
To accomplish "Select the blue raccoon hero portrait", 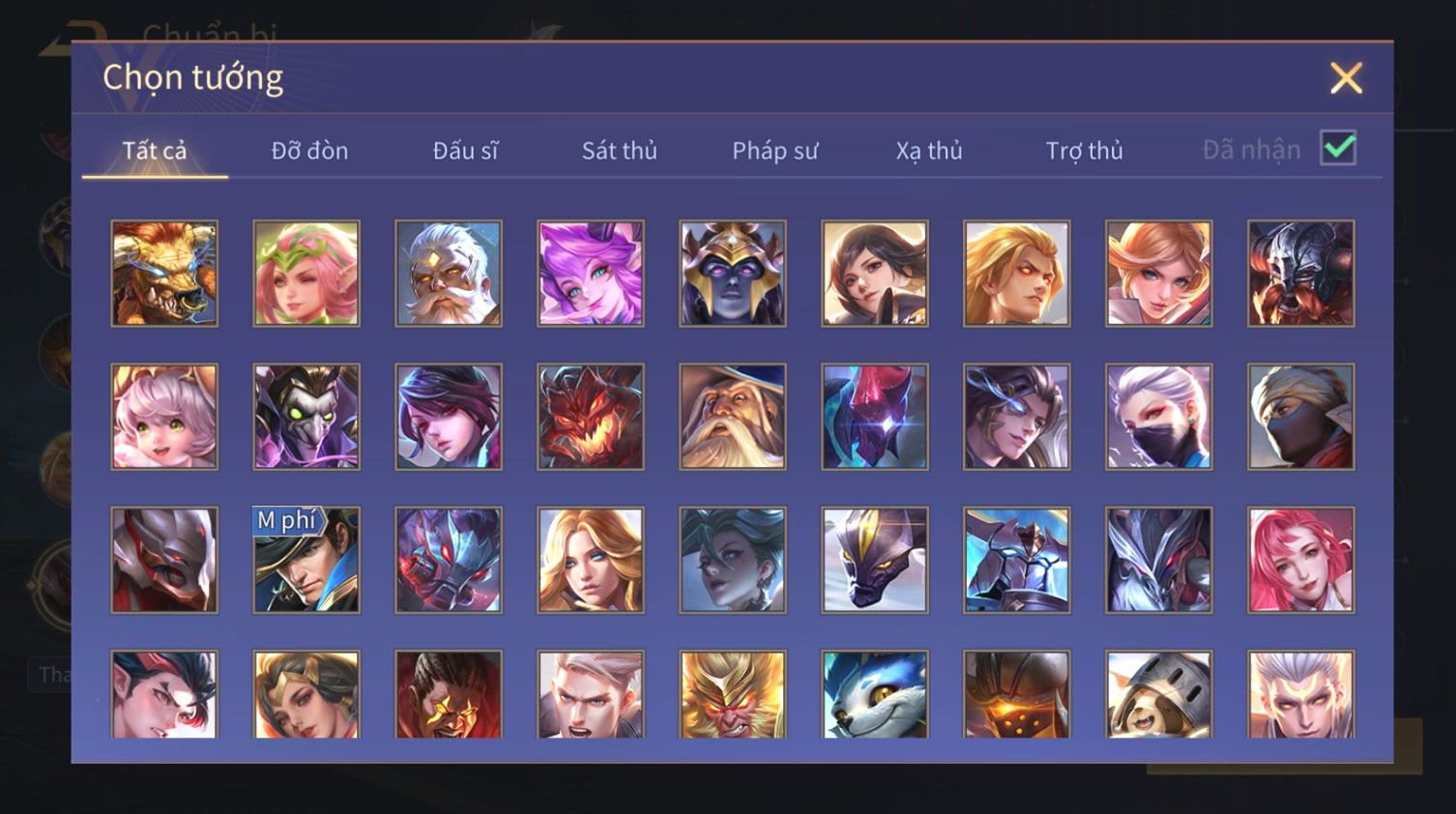I will tap(875, 694).
